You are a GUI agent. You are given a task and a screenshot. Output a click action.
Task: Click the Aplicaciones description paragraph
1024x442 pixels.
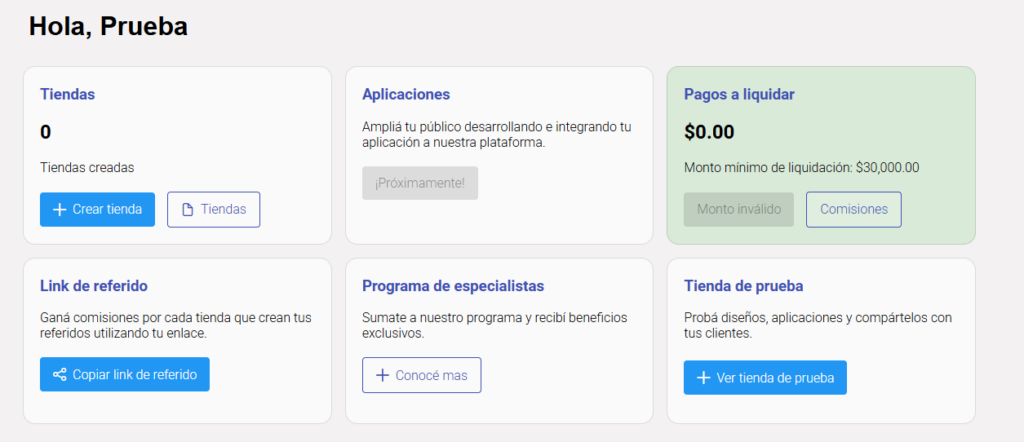497,135
